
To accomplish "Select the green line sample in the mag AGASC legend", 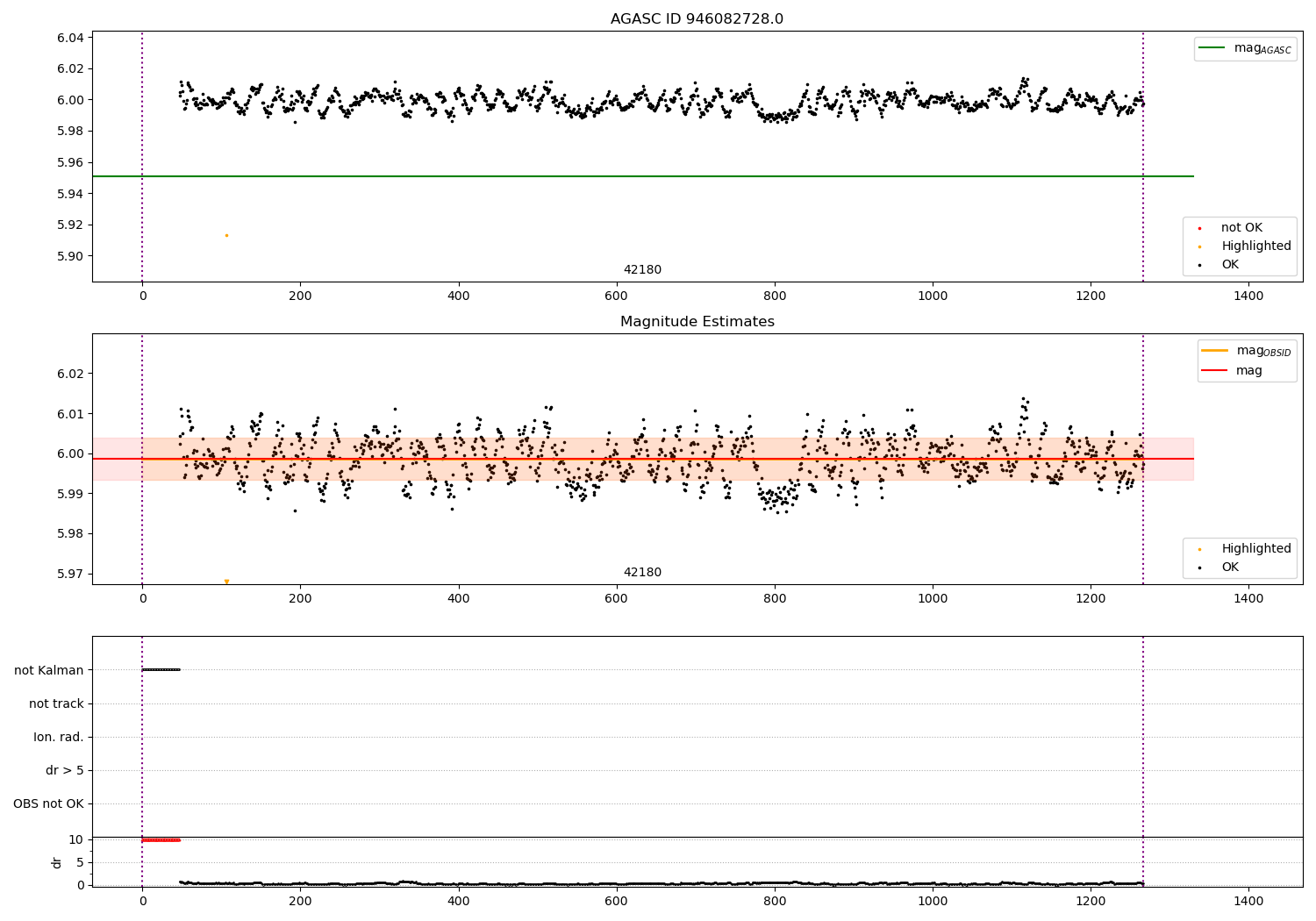I will tap(1212, 47).
